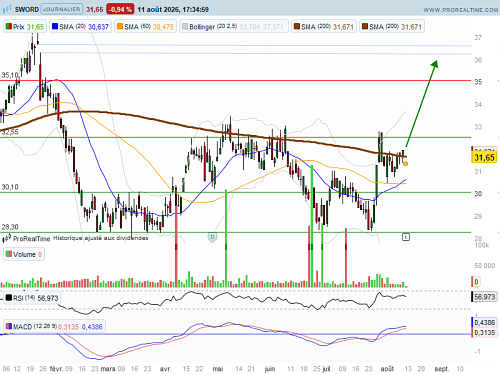The height and width of the screenshot is (375, 500).
Task: Click the 33 price axis label
Action: pos(478,127)
